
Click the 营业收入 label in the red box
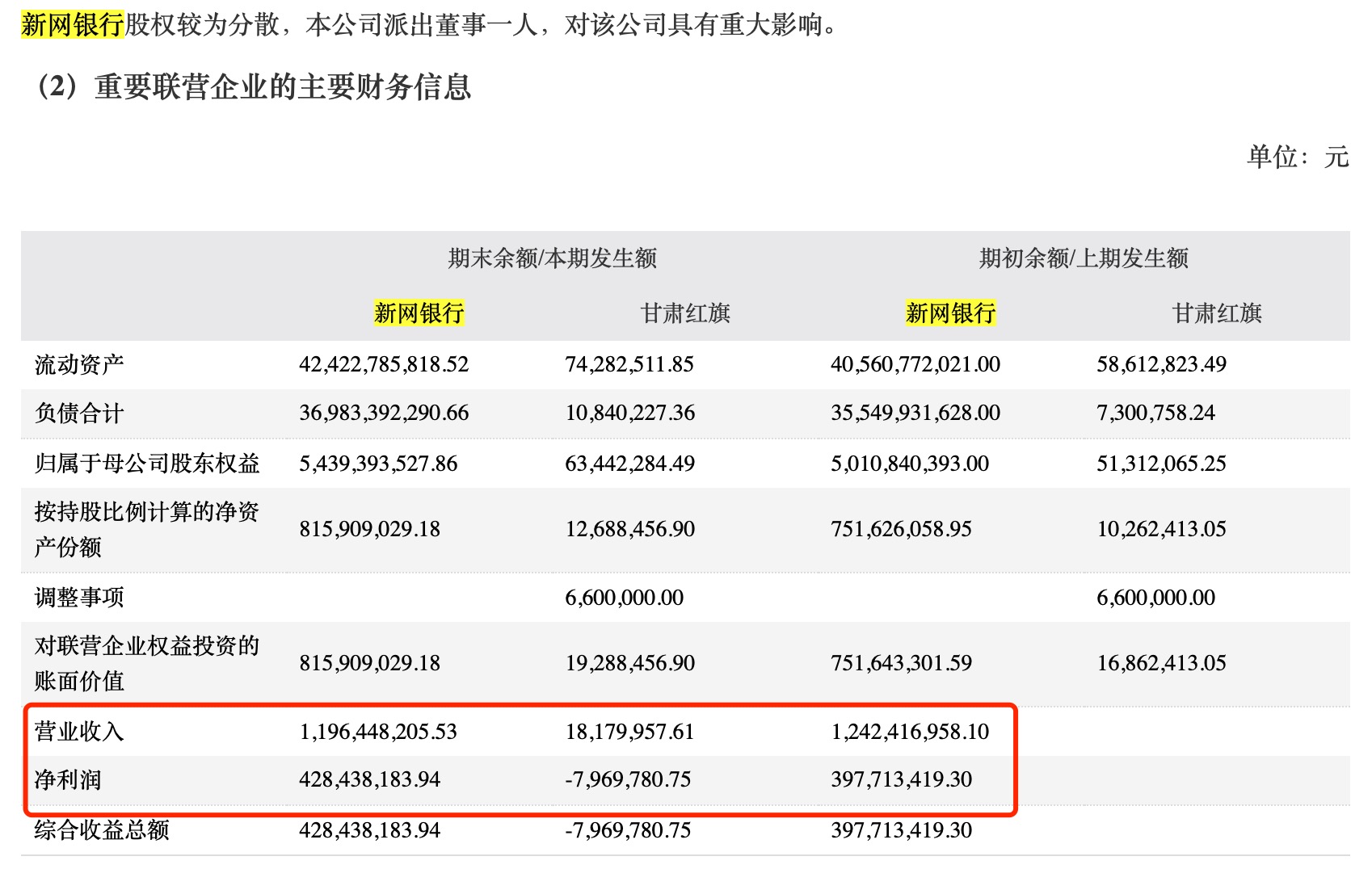[79, 732]
